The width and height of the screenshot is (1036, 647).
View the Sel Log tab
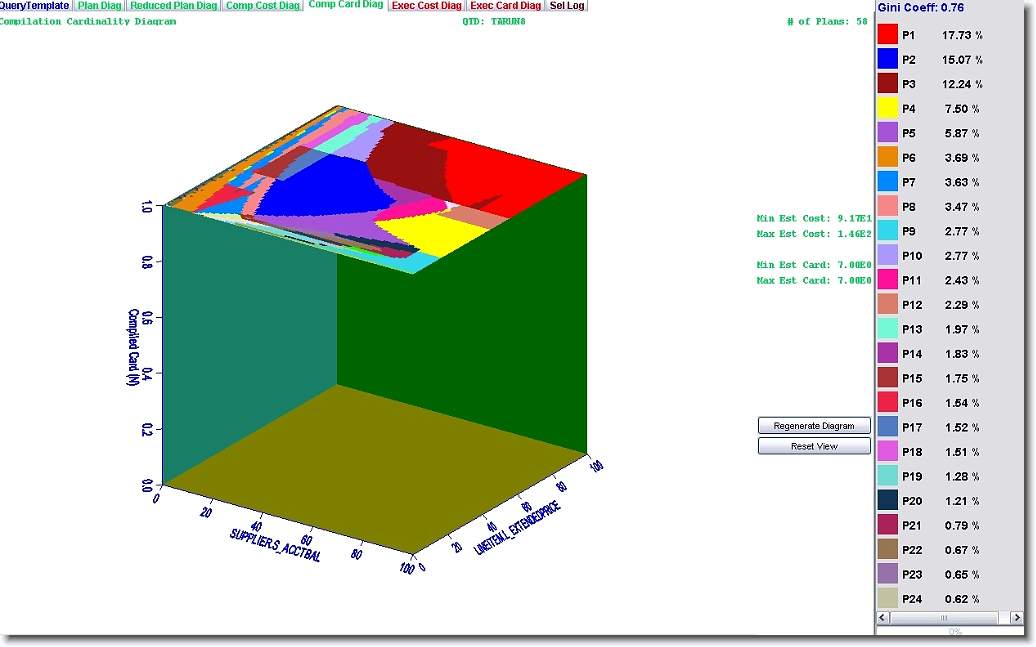point(567,6)
